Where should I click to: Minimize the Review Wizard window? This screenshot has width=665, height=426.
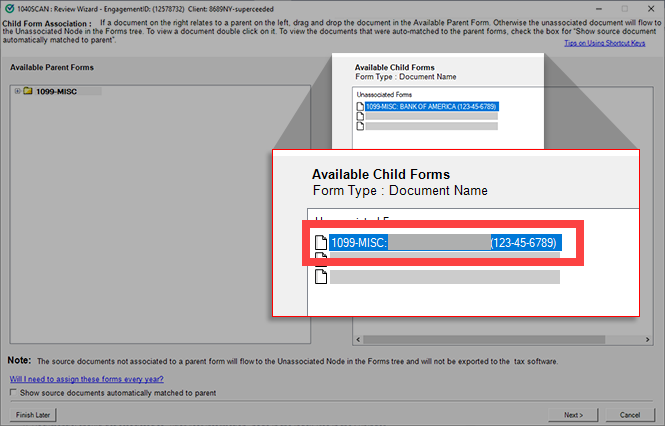pyautogui.click(x=599, y=9)
